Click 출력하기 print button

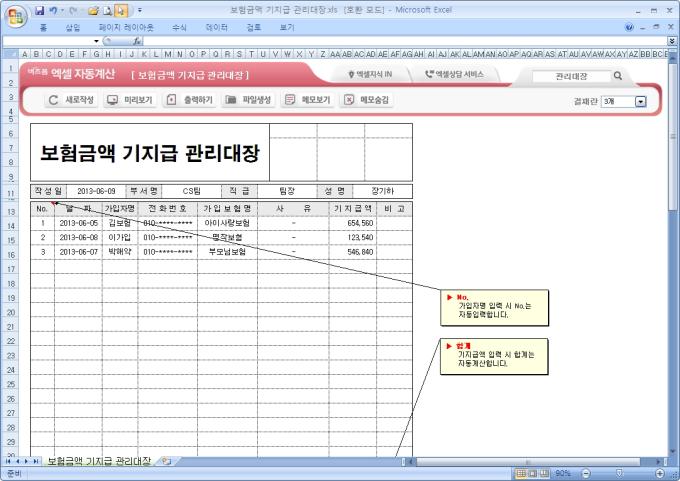[x=189, y=100]
